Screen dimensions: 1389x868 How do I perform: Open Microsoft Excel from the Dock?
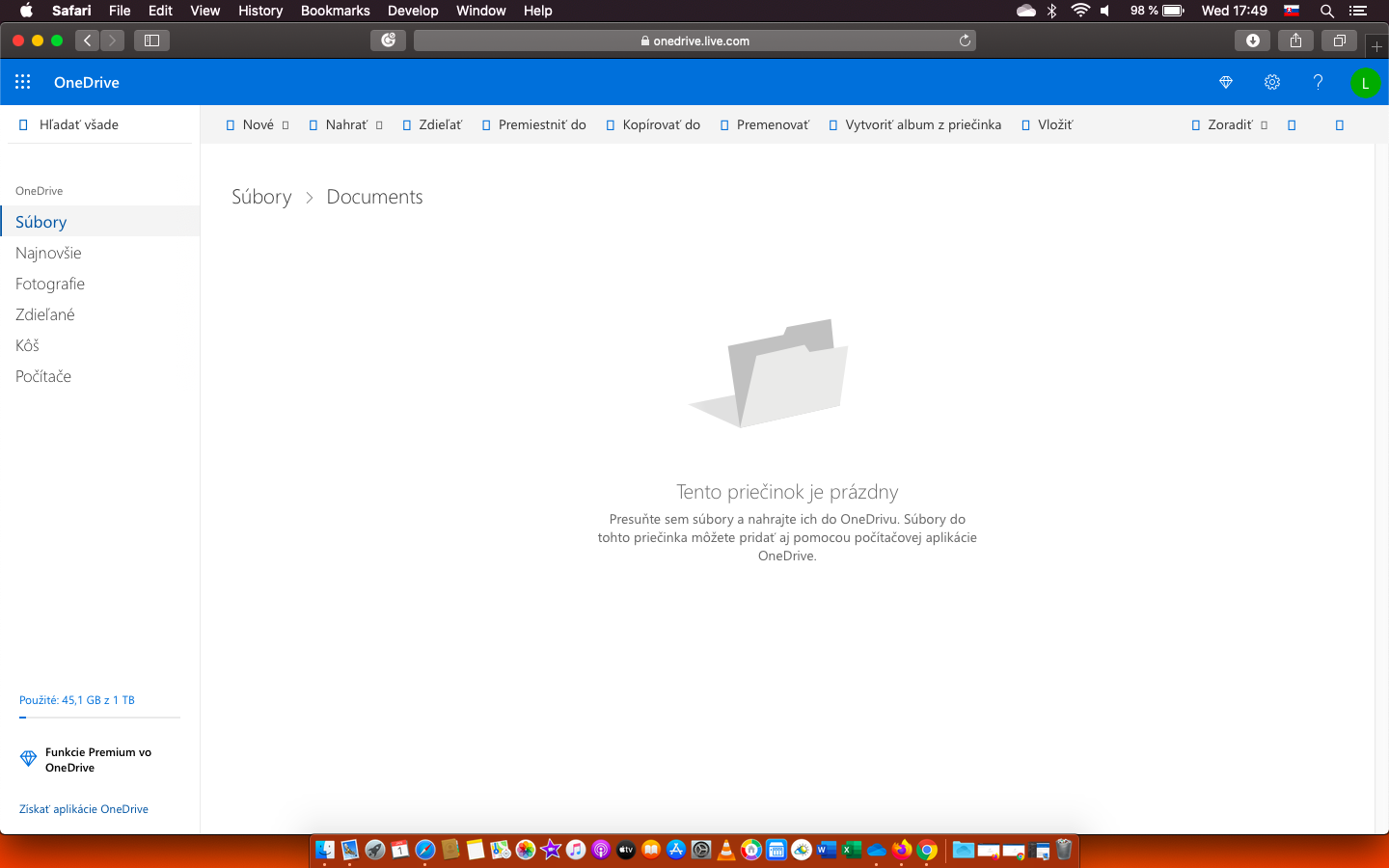point(852,850)
